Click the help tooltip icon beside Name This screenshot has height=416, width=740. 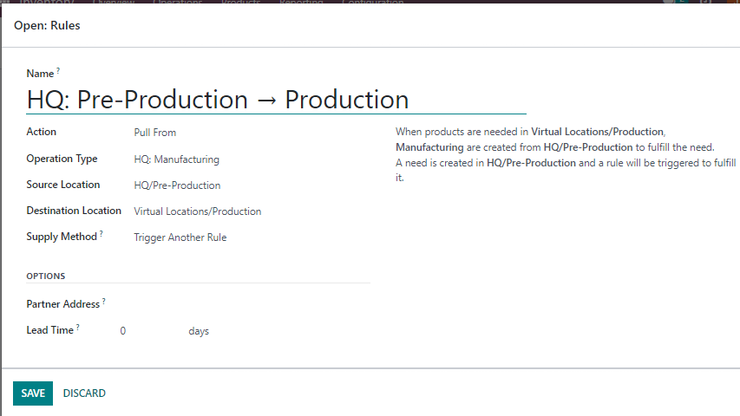click(58, 70)
